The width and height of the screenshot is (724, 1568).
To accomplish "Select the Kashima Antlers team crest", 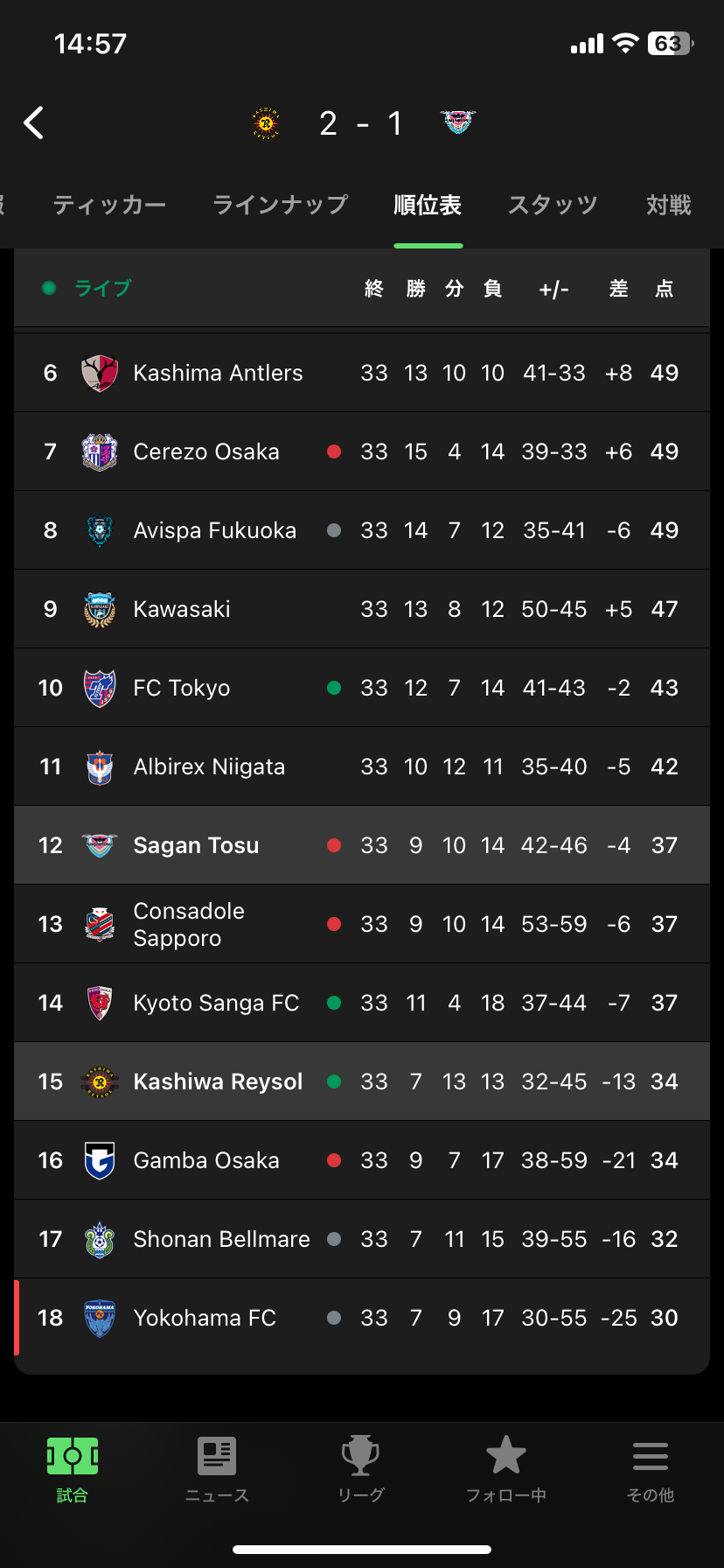I will [100, 374].
